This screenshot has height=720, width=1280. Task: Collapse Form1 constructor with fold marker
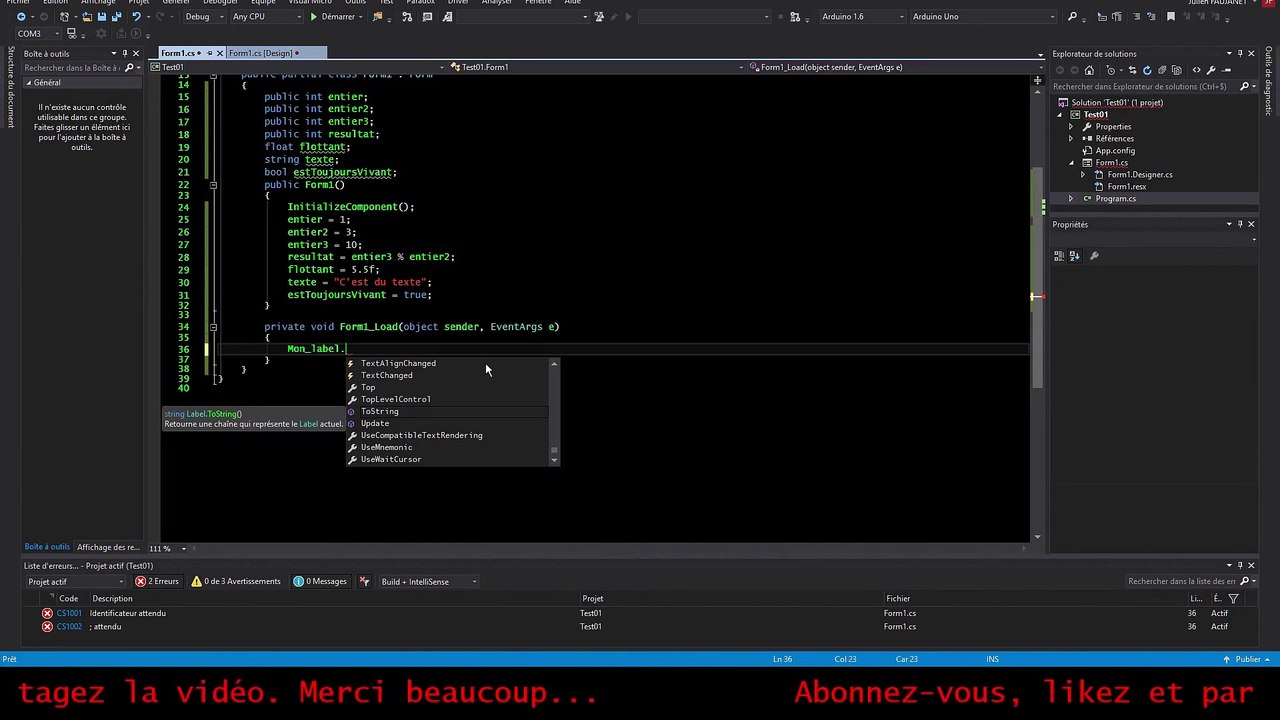click(213, 185)
